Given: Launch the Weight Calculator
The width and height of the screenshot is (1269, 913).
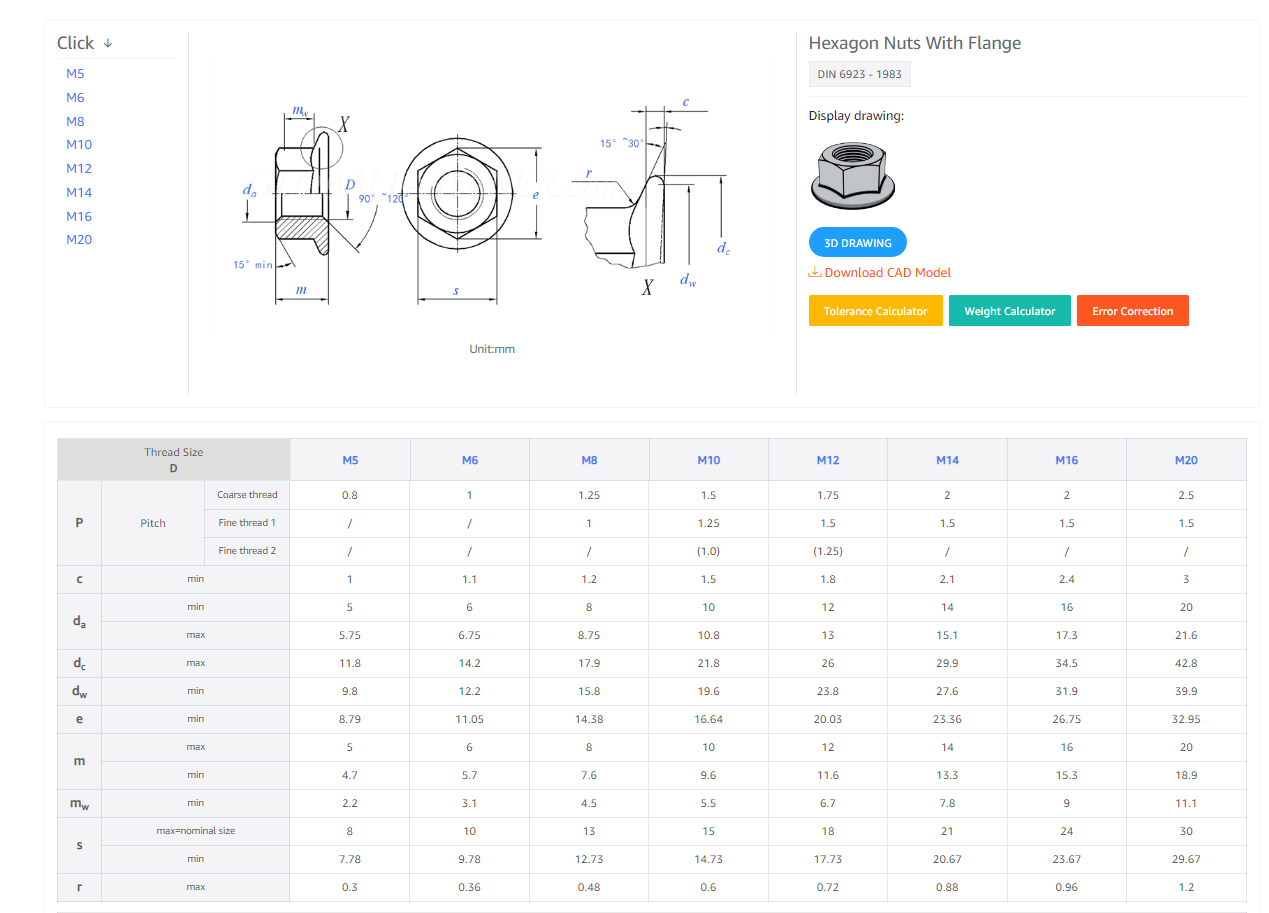Looking at the screenshot, I should point(1009,311).
